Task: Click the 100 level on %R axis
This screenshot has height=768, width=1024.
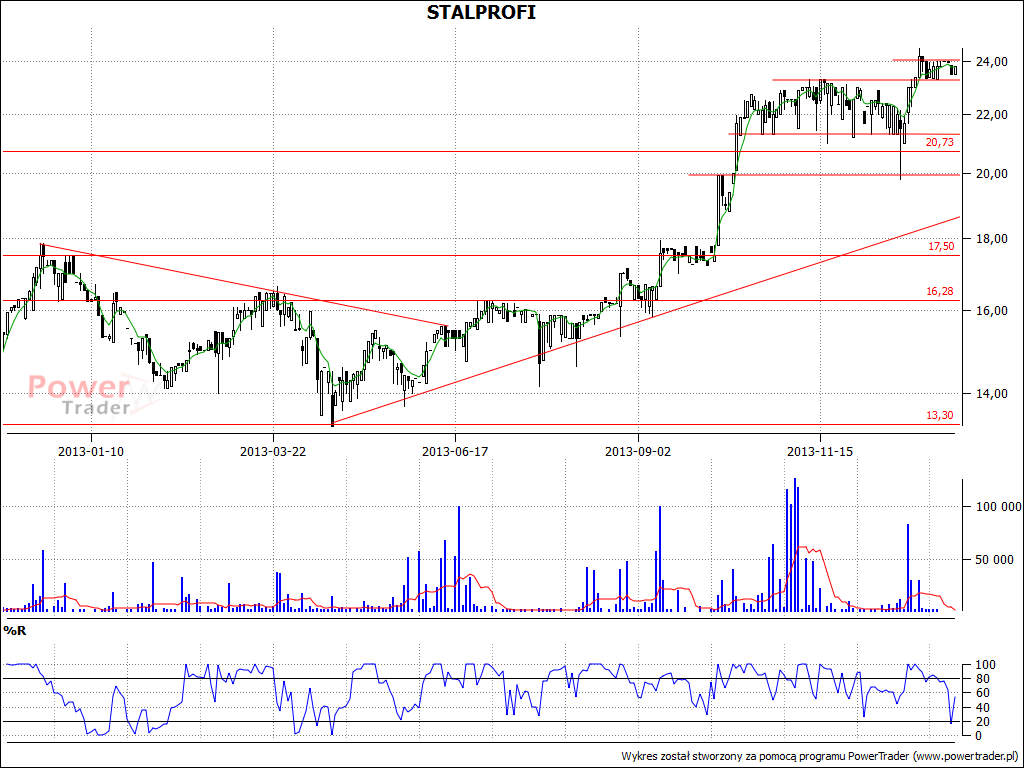Action: pos(983,665)
